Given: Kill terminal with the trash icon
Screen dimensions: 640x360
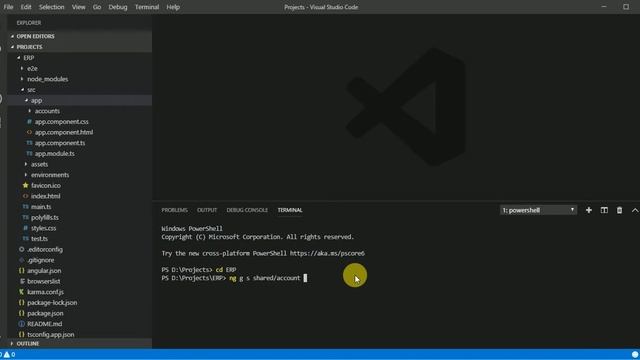Looking at the screenshot, I should 619,210.
